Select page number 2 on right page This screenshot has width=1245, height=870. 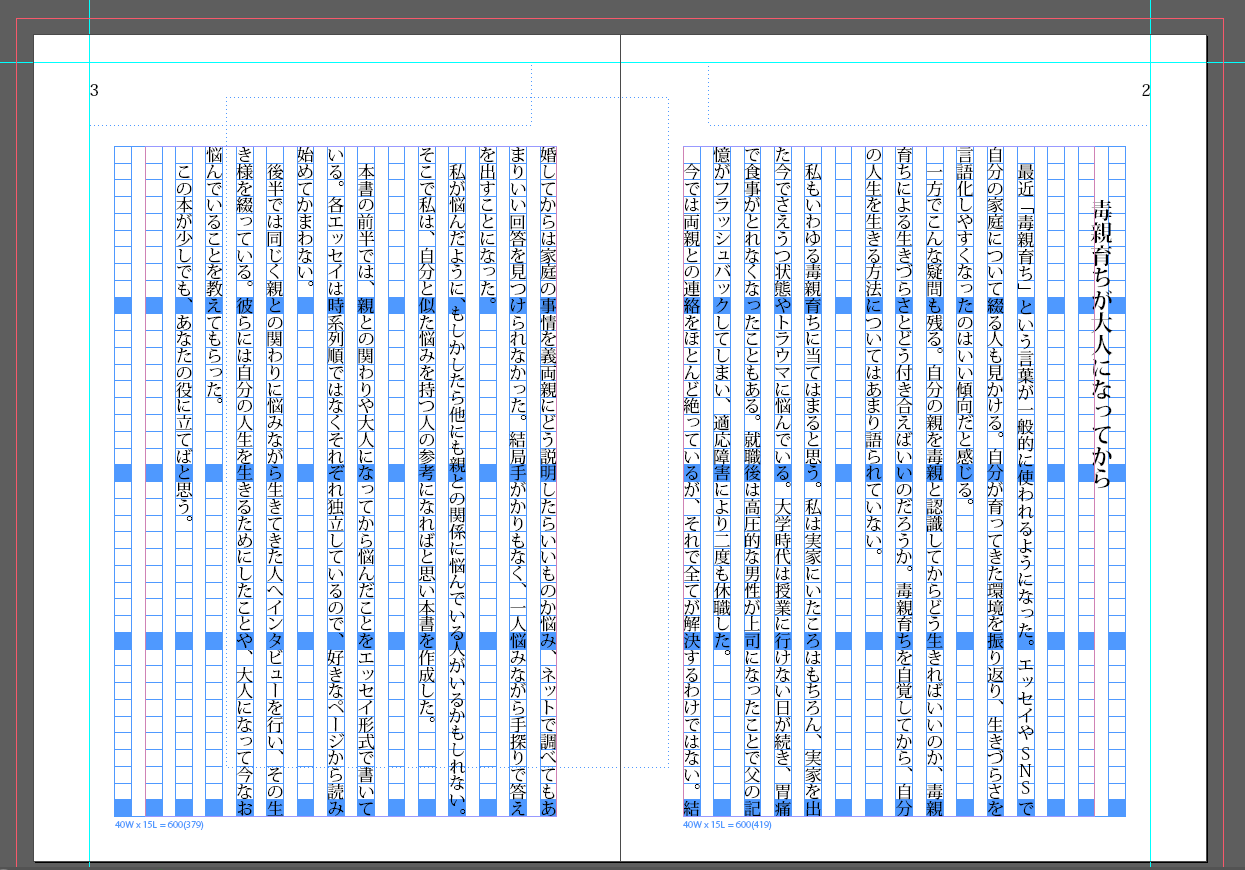pos(1145,91)
